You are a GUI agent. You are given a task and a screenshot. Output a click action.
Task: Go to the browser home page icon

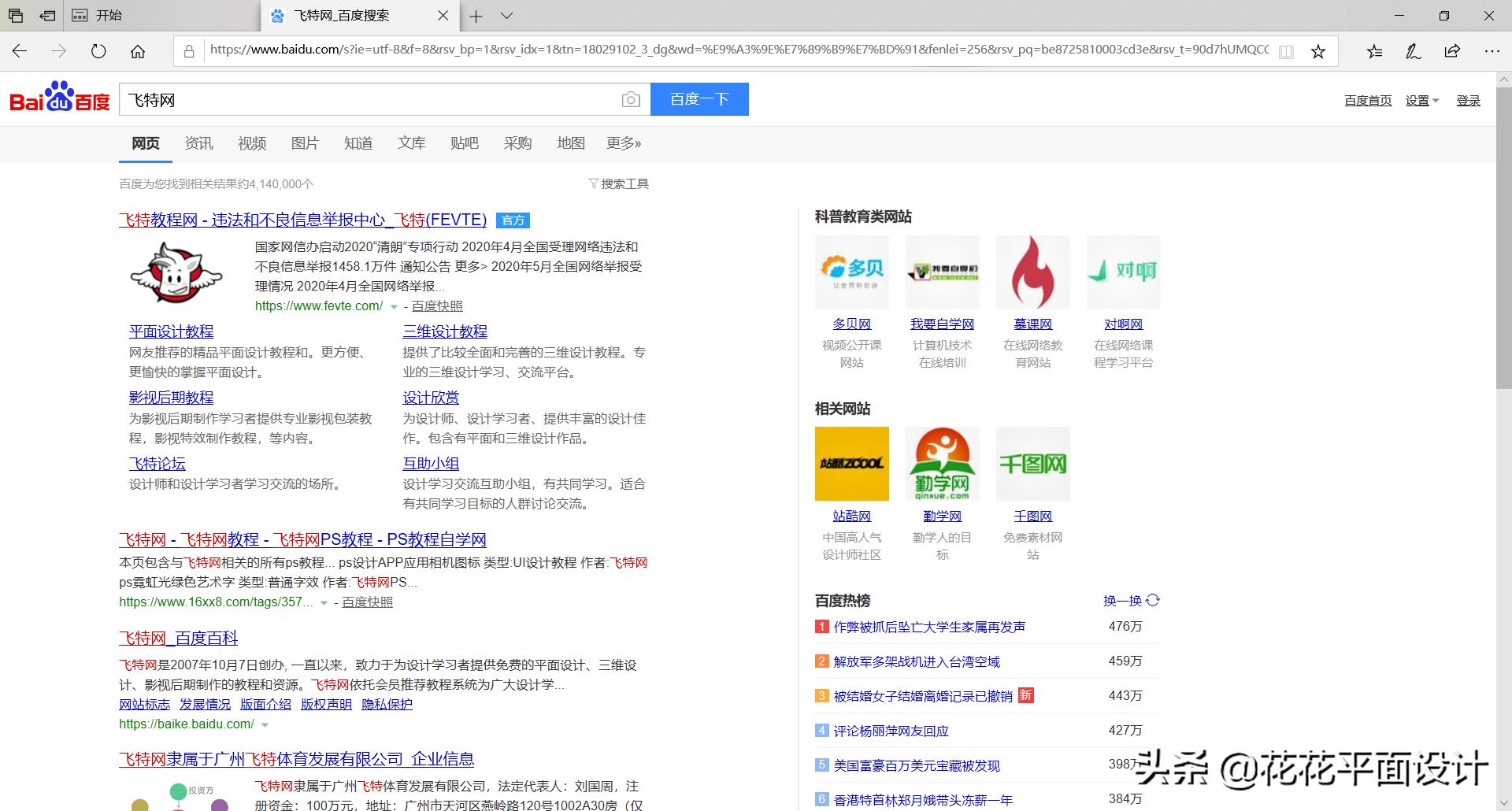click(x=138, y=51)
